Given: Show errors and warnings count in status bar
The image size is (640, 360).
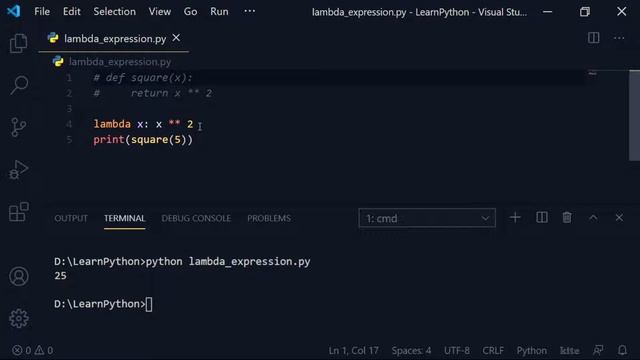Looking at the screenshot, I should (x=33, y=350).
